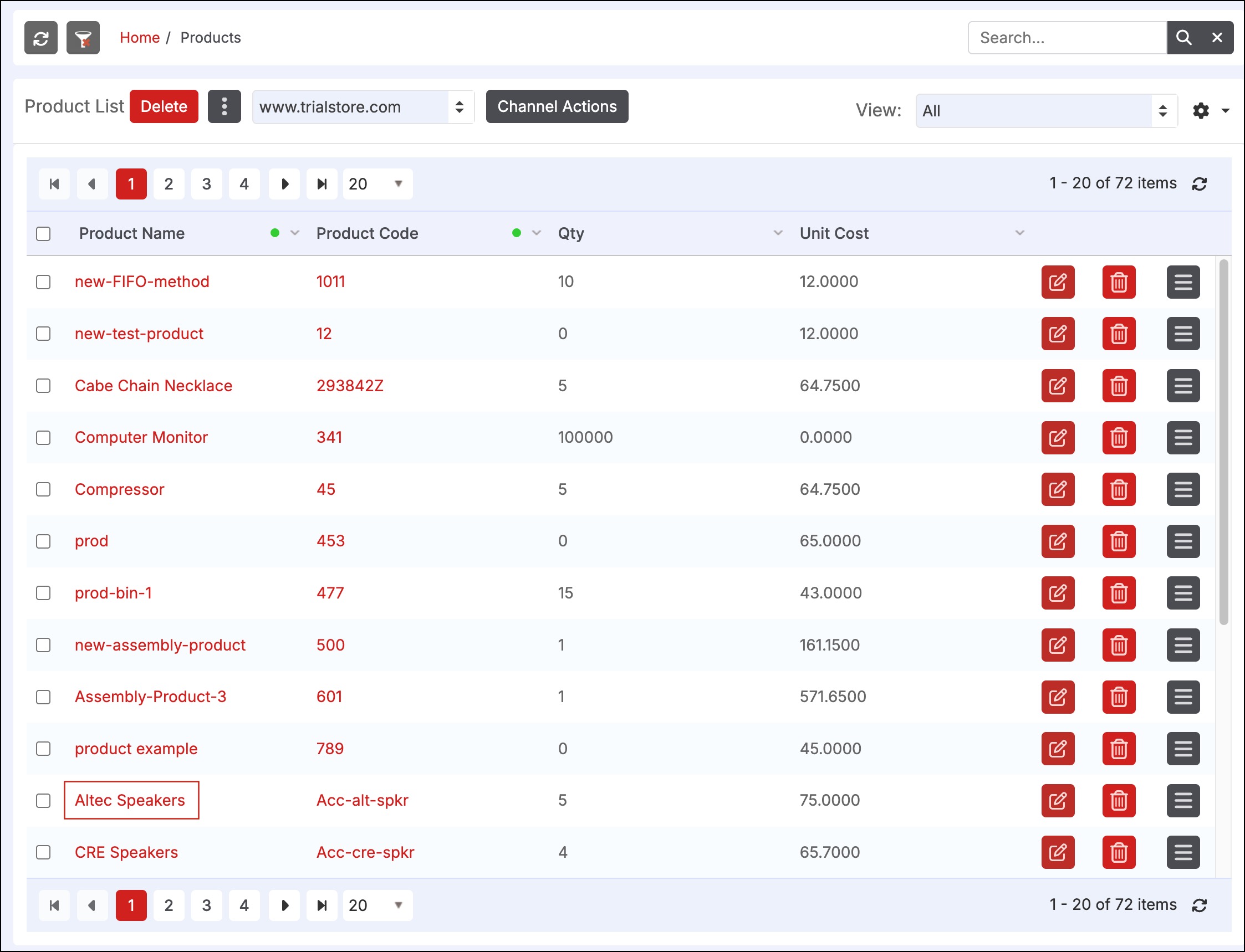The height and width of the screenshot is (952, 1245).
Task: Open the www.trialstore.com channel dropdown
Action: click(364, 106)
